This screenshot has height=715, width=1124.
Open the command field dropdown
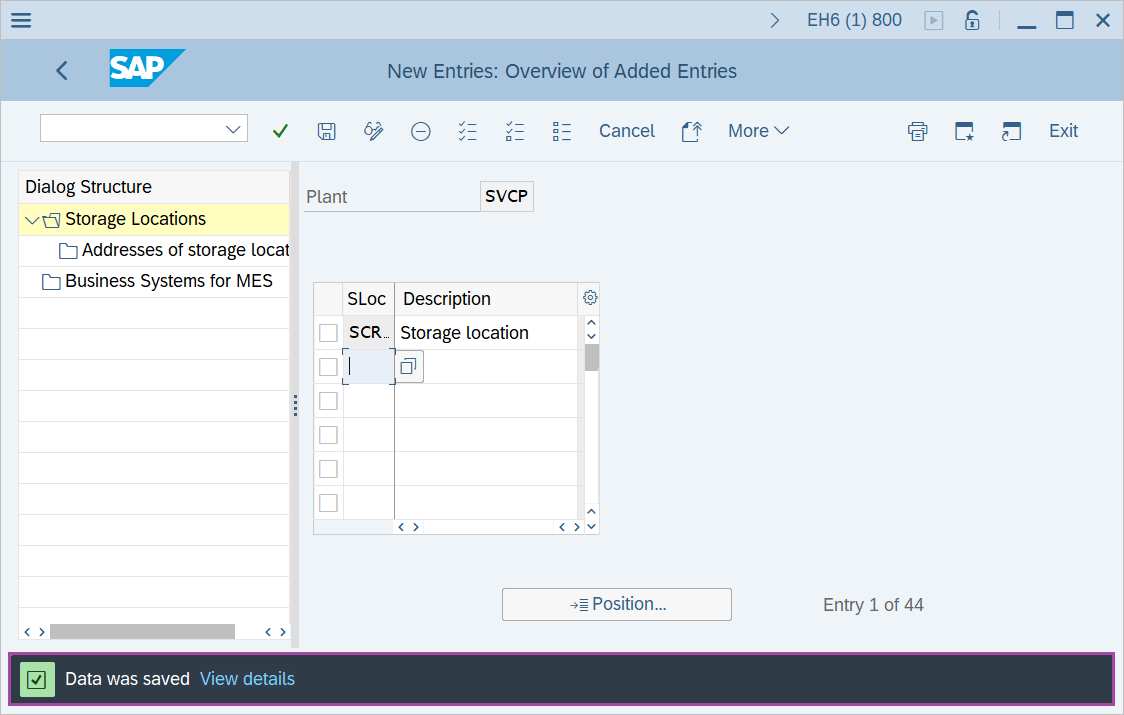click(234, 129)
